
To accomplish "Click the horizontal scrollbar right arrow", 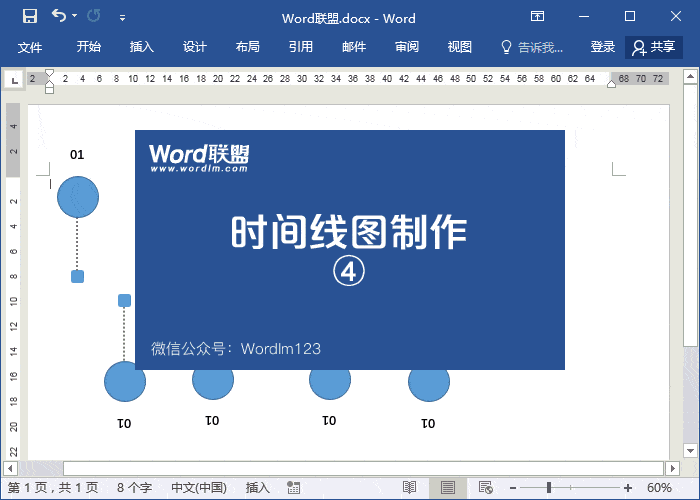I will (x=672, y=468).
